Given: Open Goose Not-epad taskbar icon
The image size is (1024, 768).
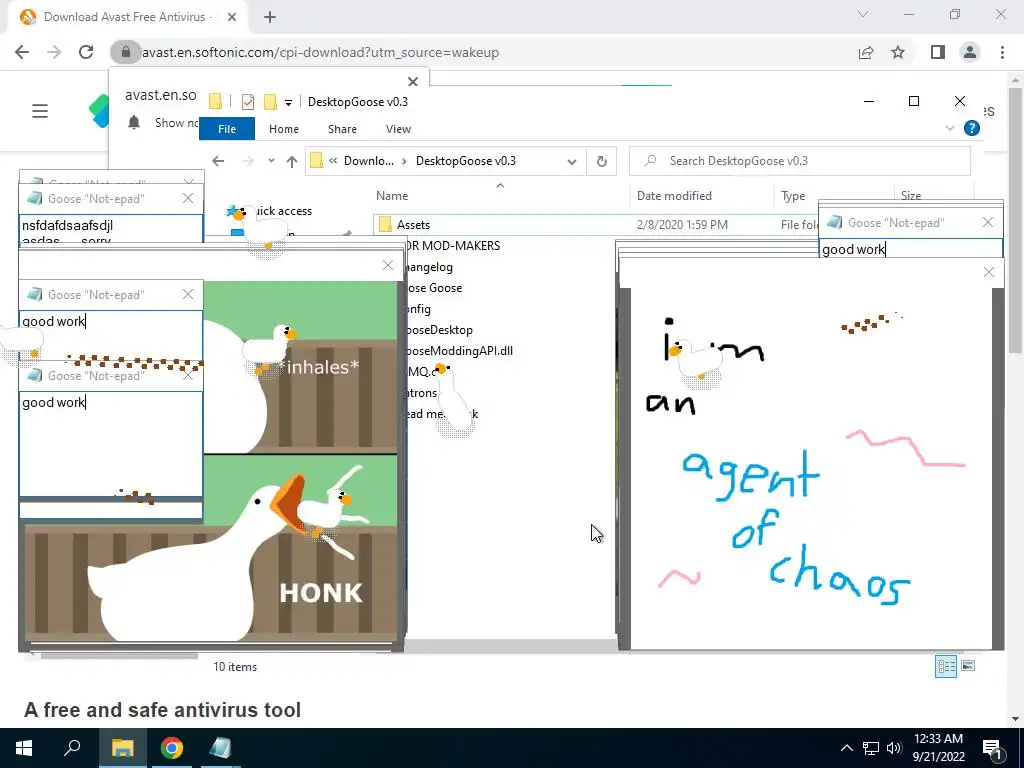Looking at the screenshot, I should (x=220, y=748).
